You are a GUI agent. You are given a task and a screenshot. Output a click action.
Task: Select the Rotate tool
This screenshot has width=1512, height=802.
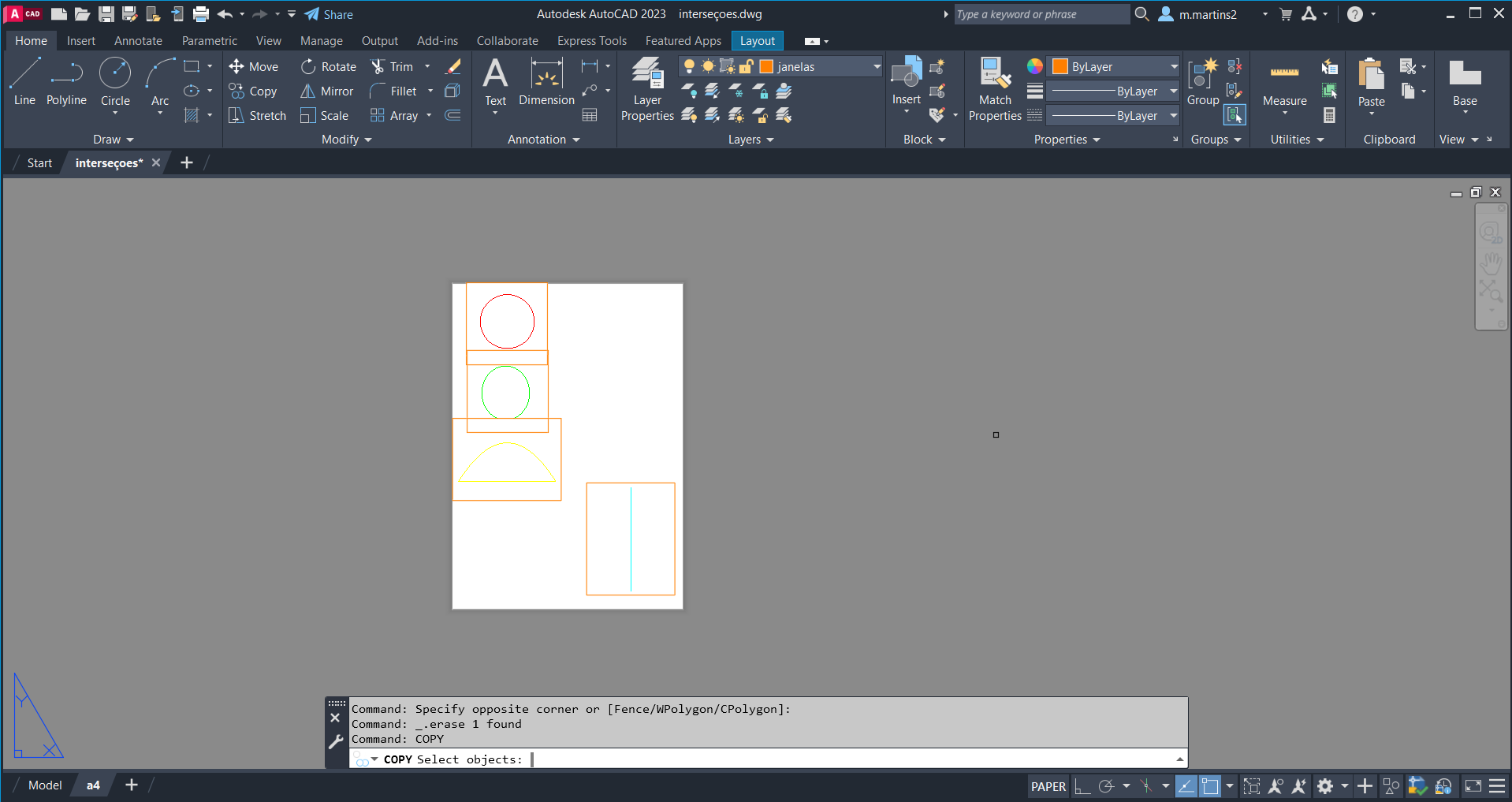(x=329, y=67)
